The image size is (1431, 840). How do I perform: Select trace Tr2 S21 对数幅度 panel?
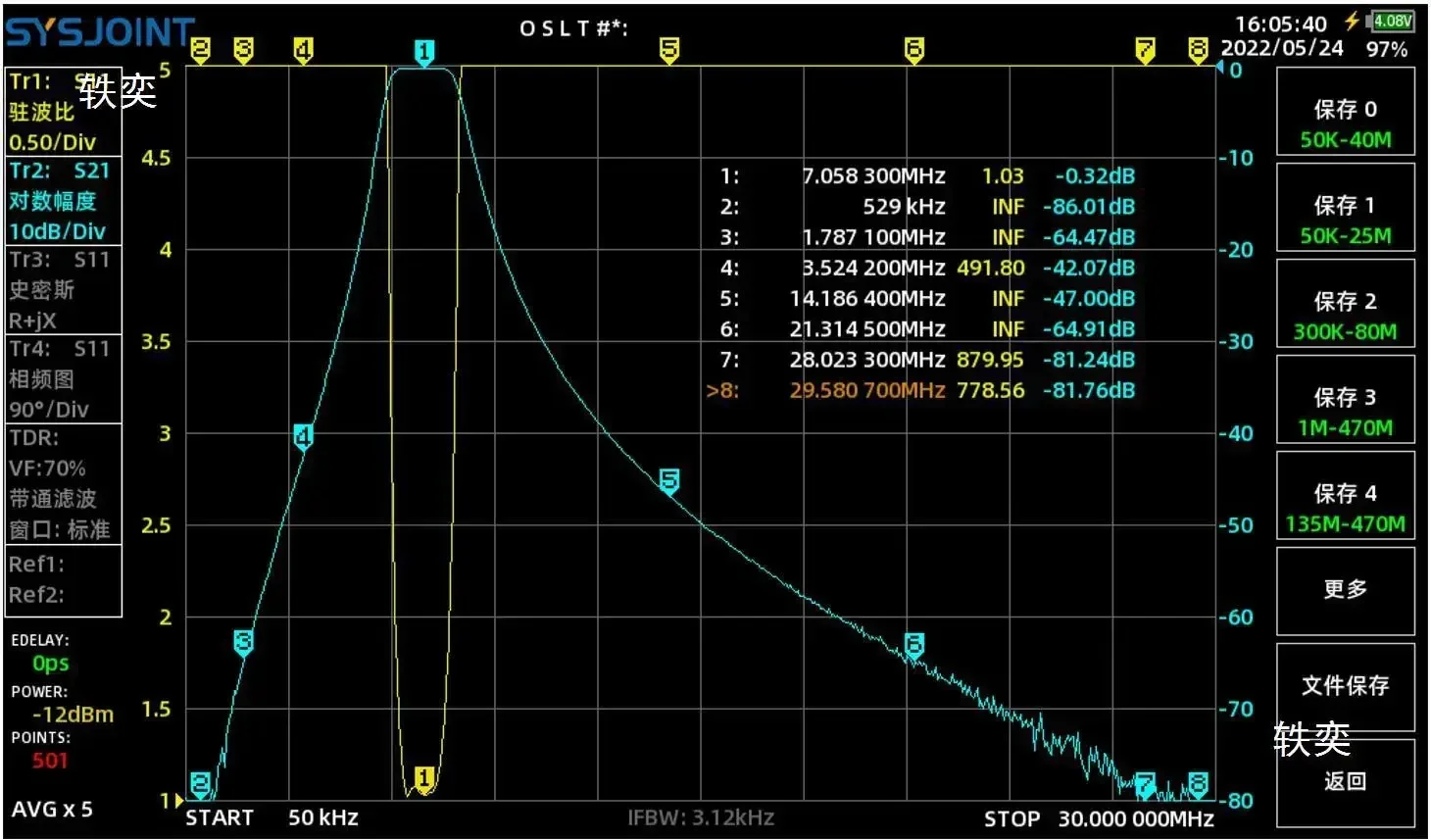click(64, 201)
